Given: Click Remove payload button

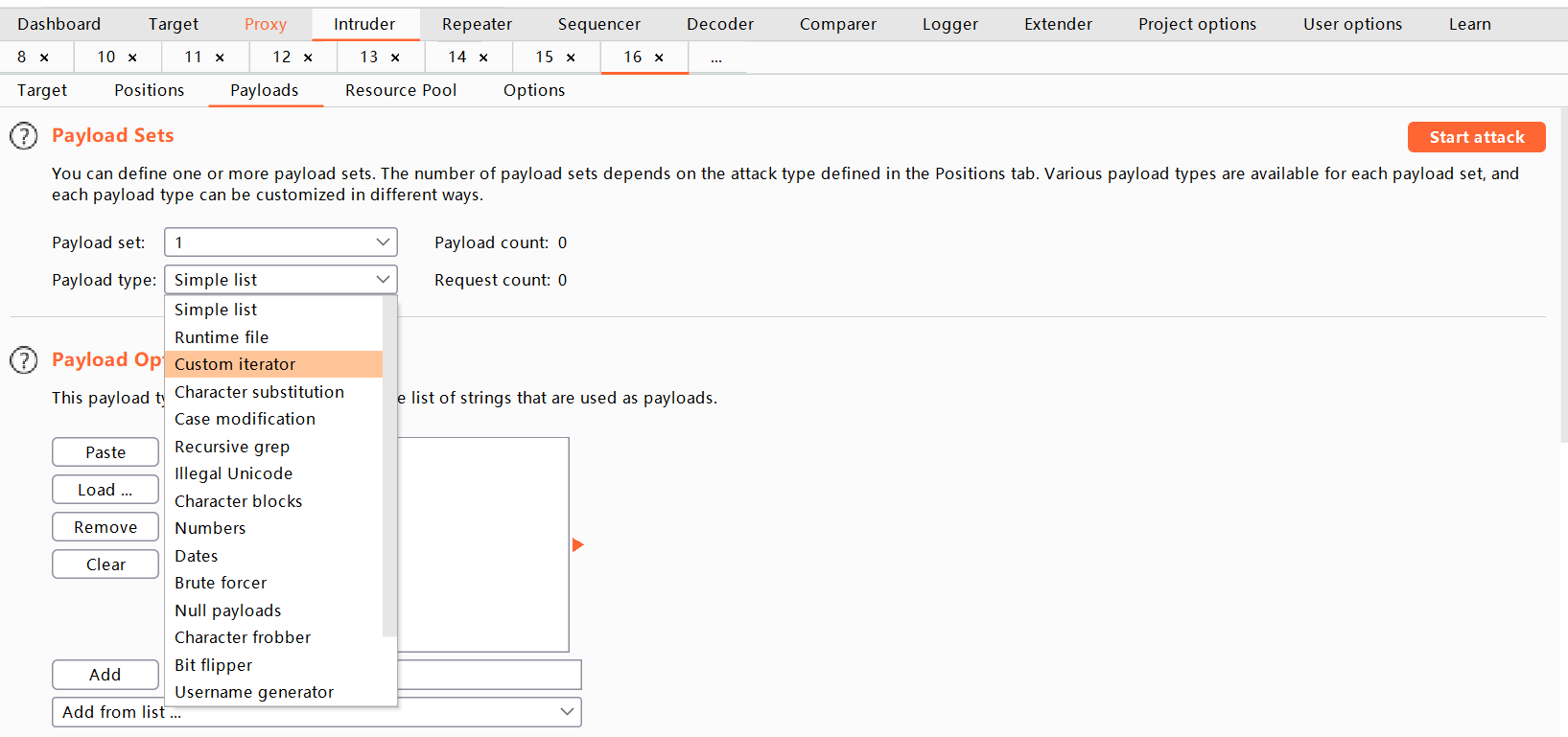Looking at the screenshot, I should (x=105, y=527).
